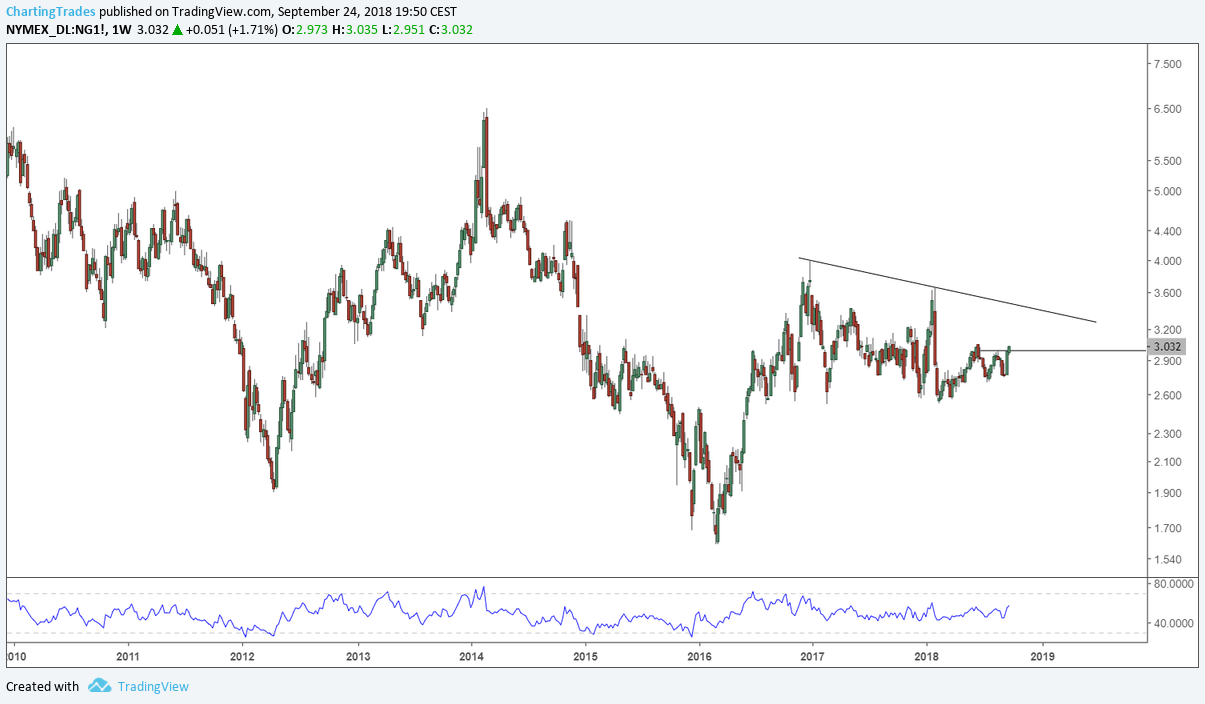Select the 1W timeframe label
Viewport: 1205px width, 704px height.
click(x=122, y=30)
